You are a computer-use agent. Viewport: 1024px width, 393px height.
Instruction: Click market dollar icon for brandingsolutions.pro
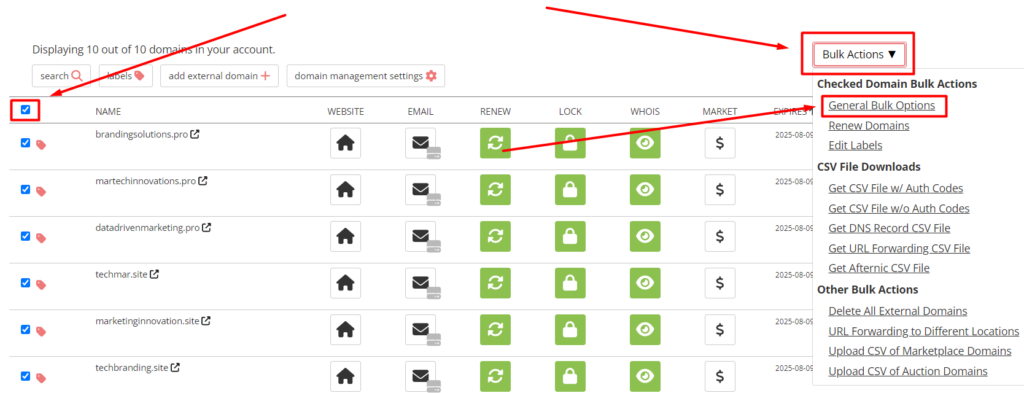(720, 143)
